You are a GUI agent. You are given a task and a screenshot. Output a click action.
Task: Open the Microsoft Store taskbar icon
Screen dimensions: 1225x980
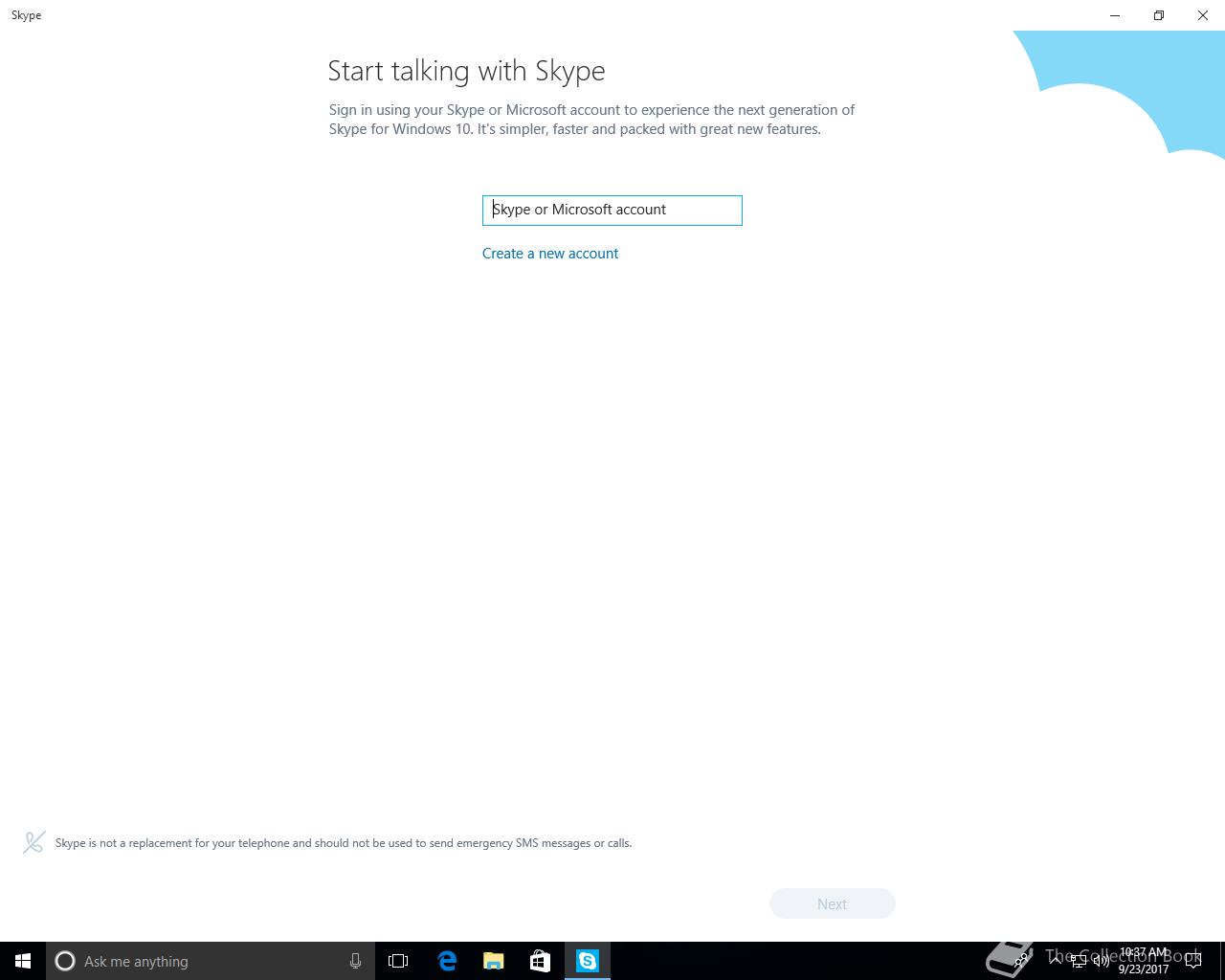pos(540,961)
